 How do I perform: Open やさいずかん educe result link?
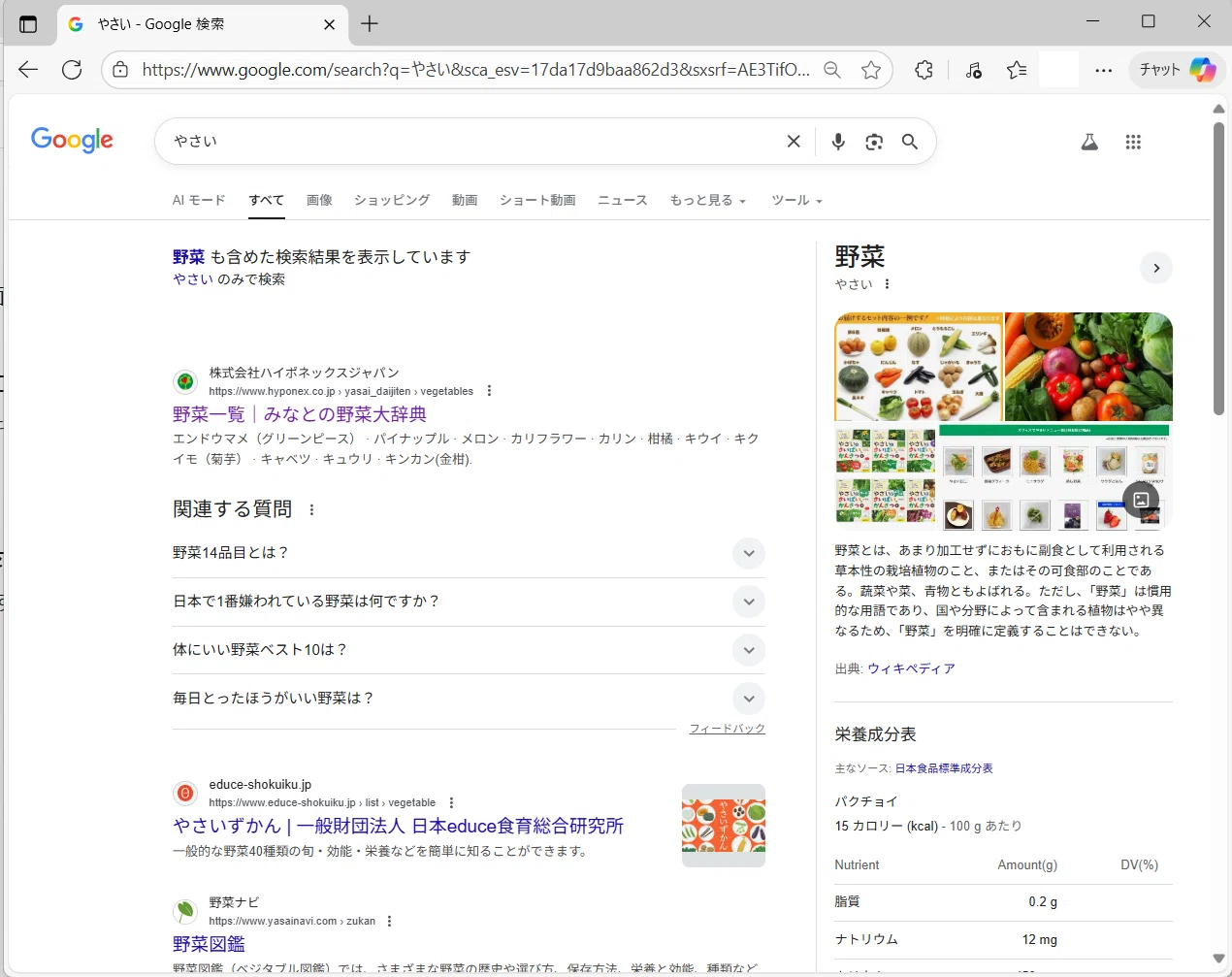[x=398, y=826]
